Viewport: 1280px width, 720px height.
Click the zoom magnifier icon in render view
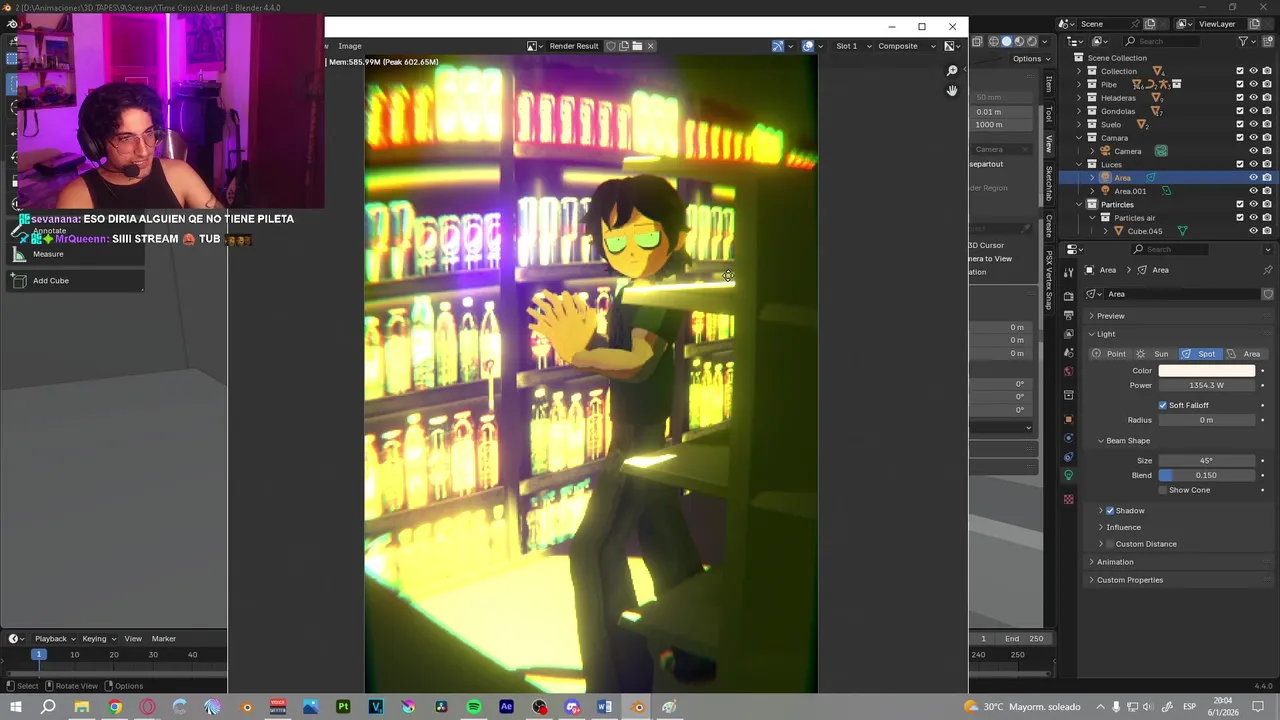[952, 70]
